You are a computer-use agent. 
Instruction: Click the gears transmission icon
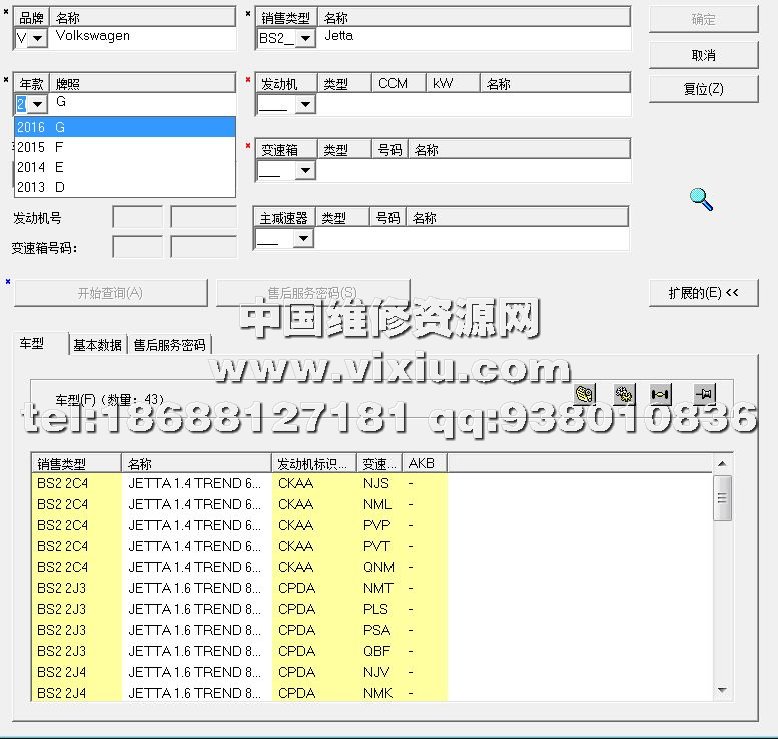[624, 395]
